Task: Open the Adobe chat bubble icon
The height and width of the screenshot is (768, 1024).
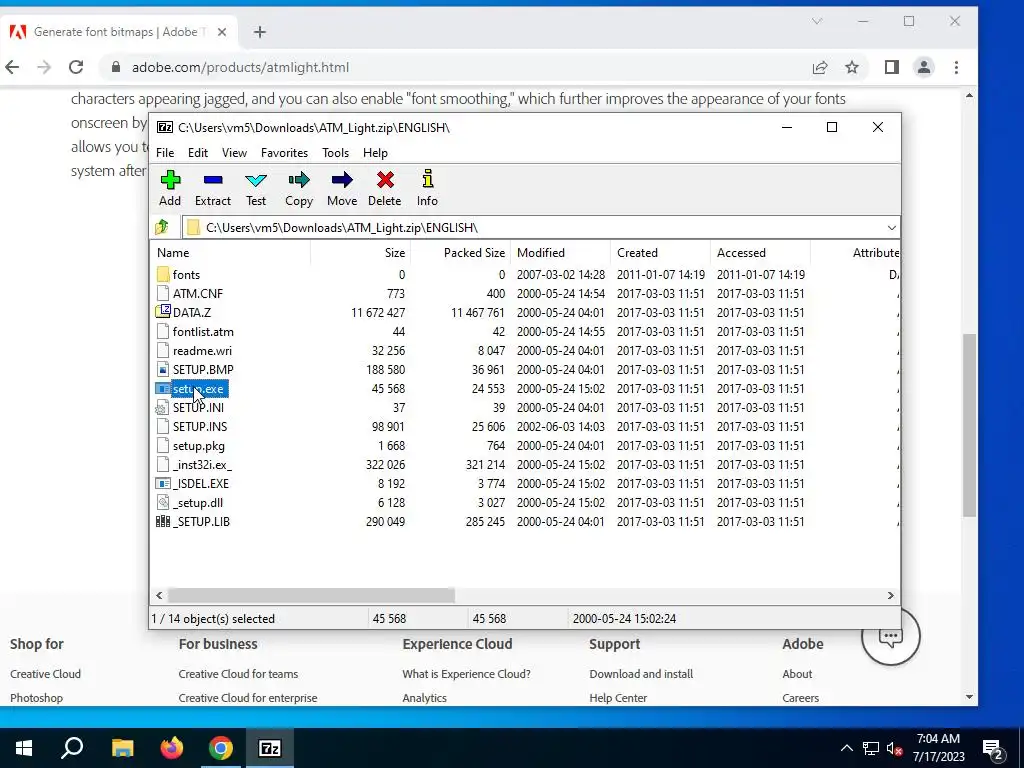Action: [890, 635]
